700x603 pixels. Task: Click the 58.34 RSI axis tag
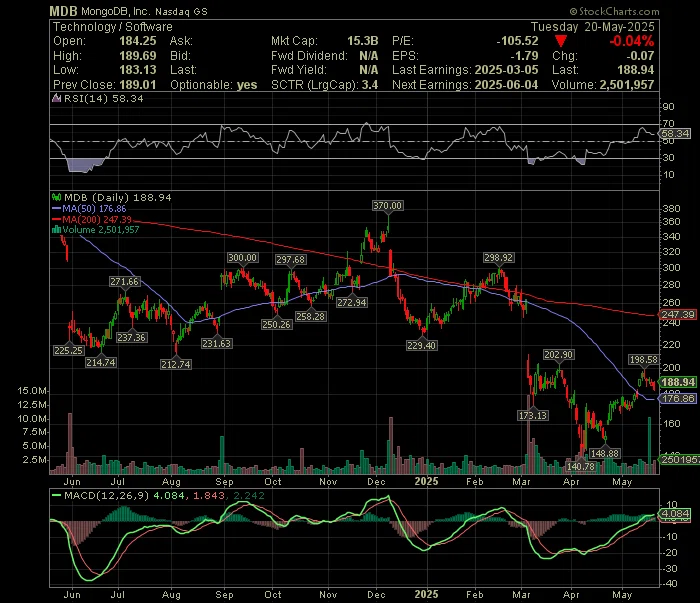(675, 133)
